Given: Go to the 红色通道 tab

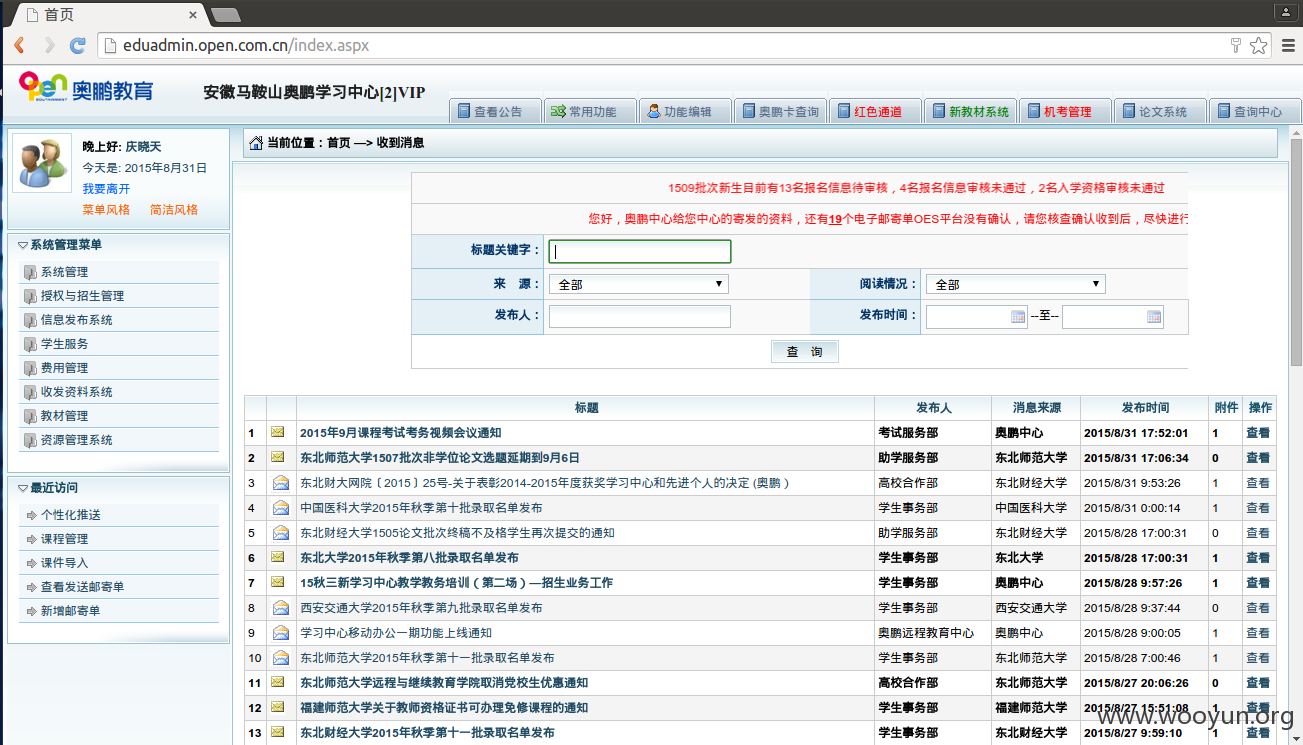Looking at the screenshot, I should point(875,111).
